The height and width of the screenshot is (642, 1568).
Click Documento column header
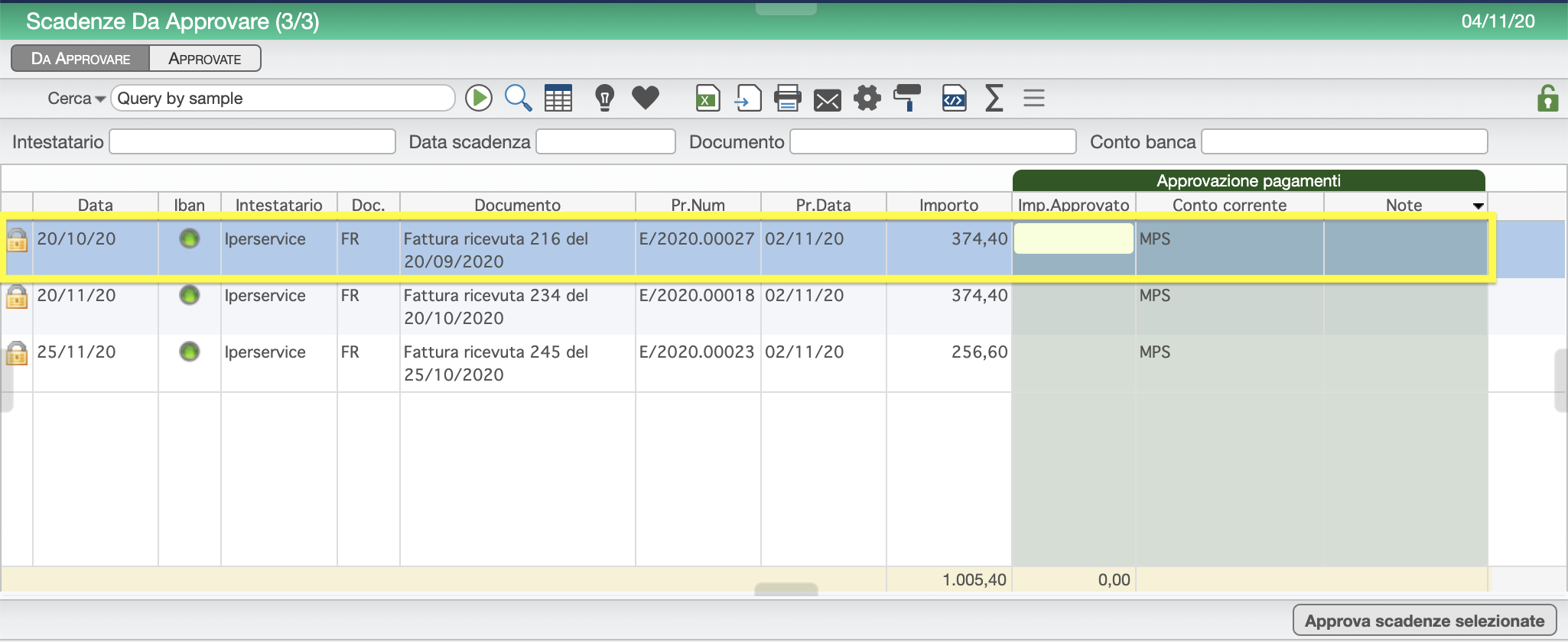tap(518, 205)
